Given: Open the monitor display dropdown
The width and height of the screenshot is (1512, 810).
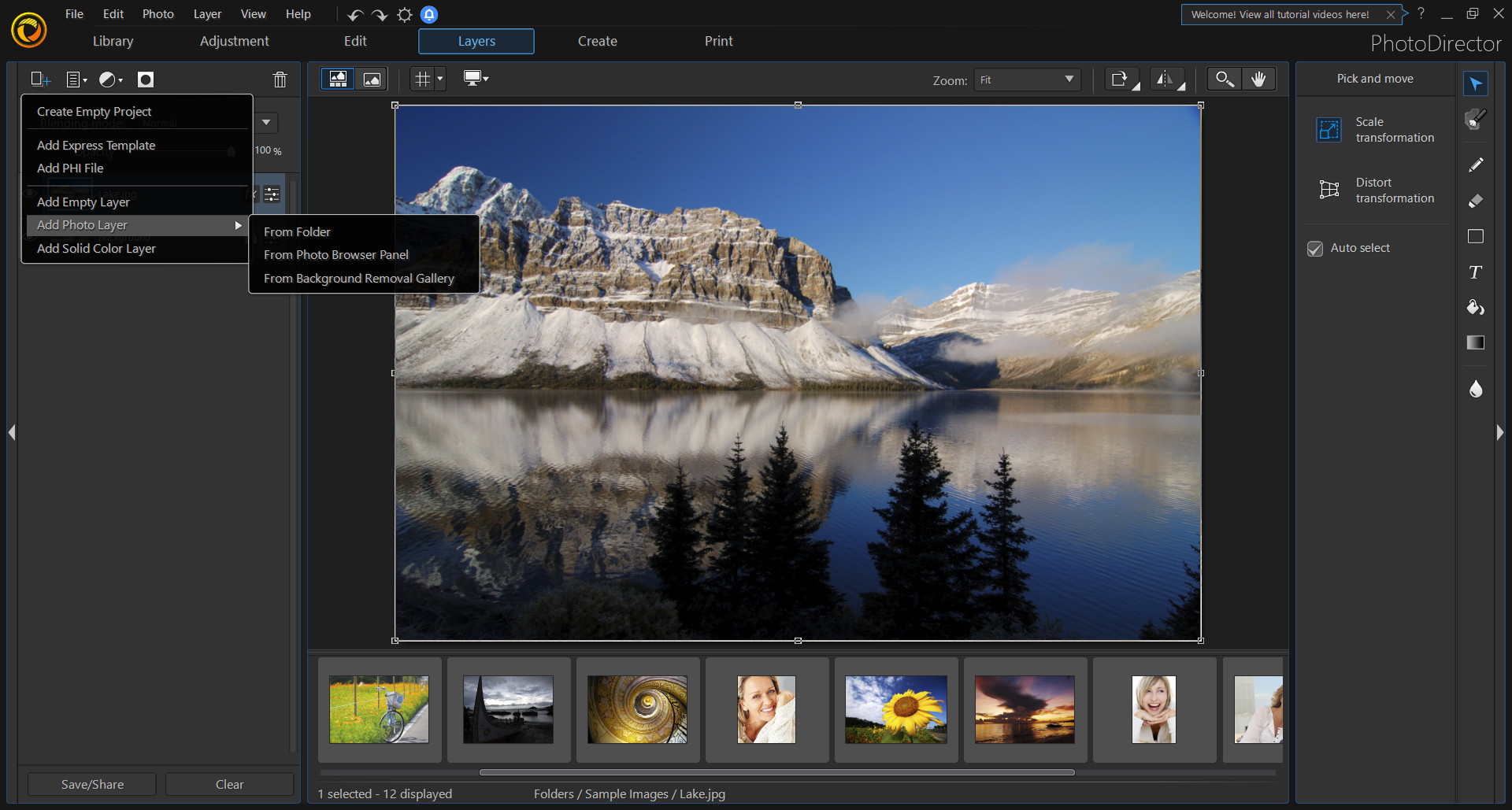Looking at the screenshot, I should [476, 79].
